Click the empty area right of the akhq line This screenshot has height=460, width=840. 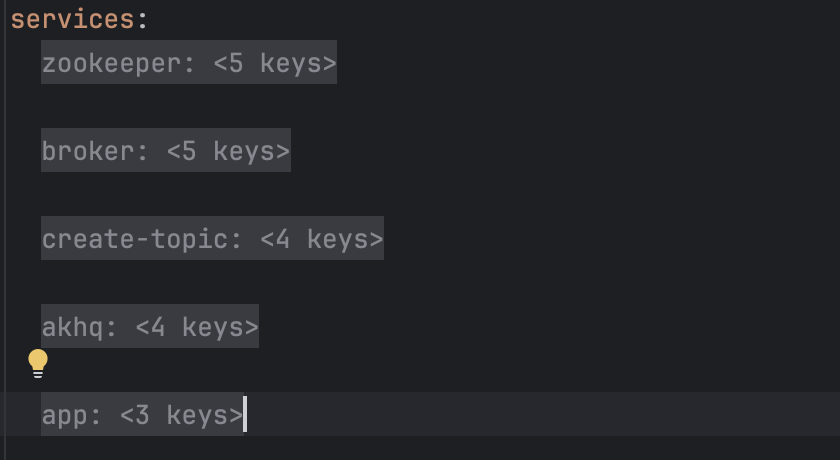pyautogui.click(x=549, y=327)
